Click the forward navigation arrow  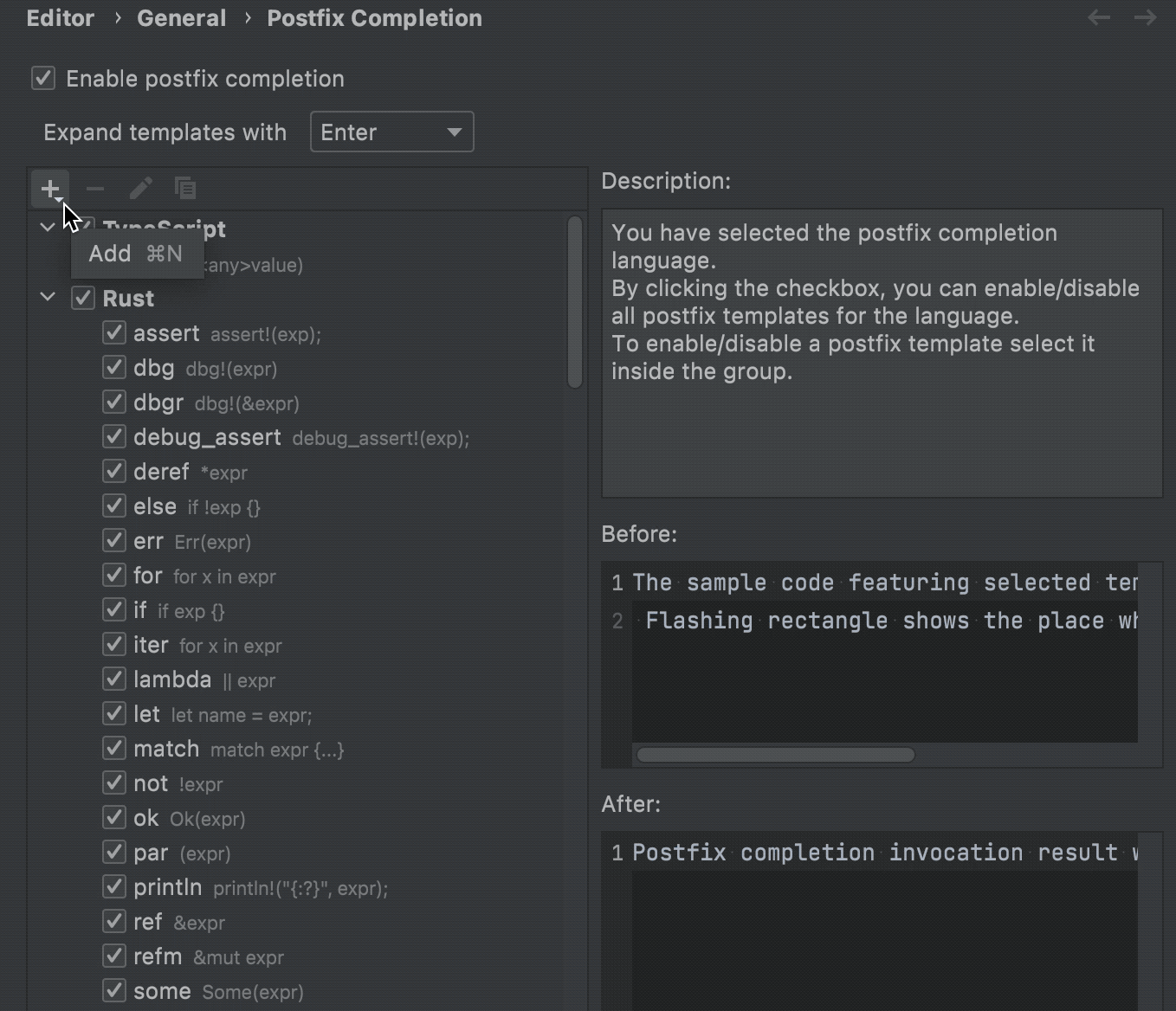pyautogui.click(x=1144, y=17)
